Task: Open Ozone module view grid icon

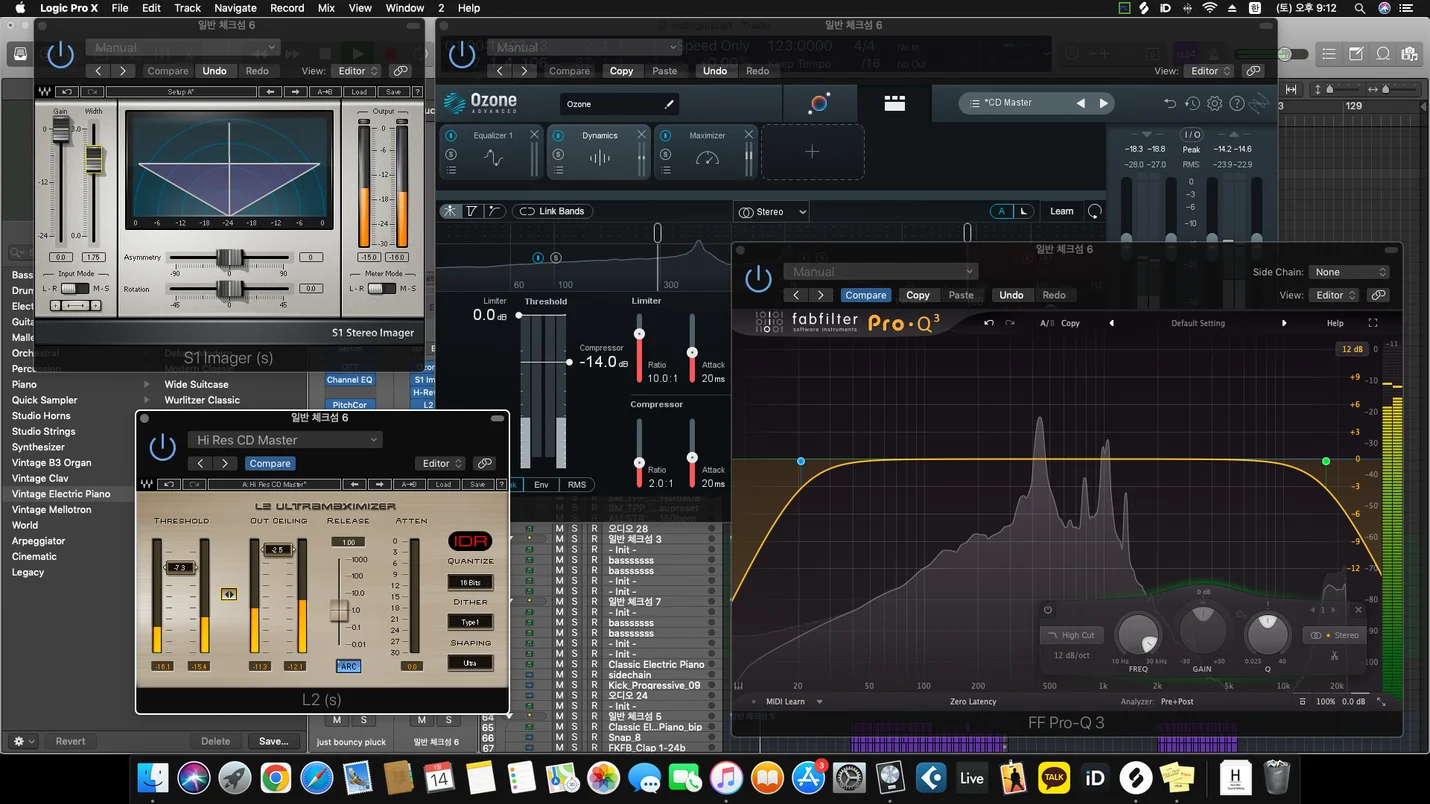Action: tap(894, 103)
